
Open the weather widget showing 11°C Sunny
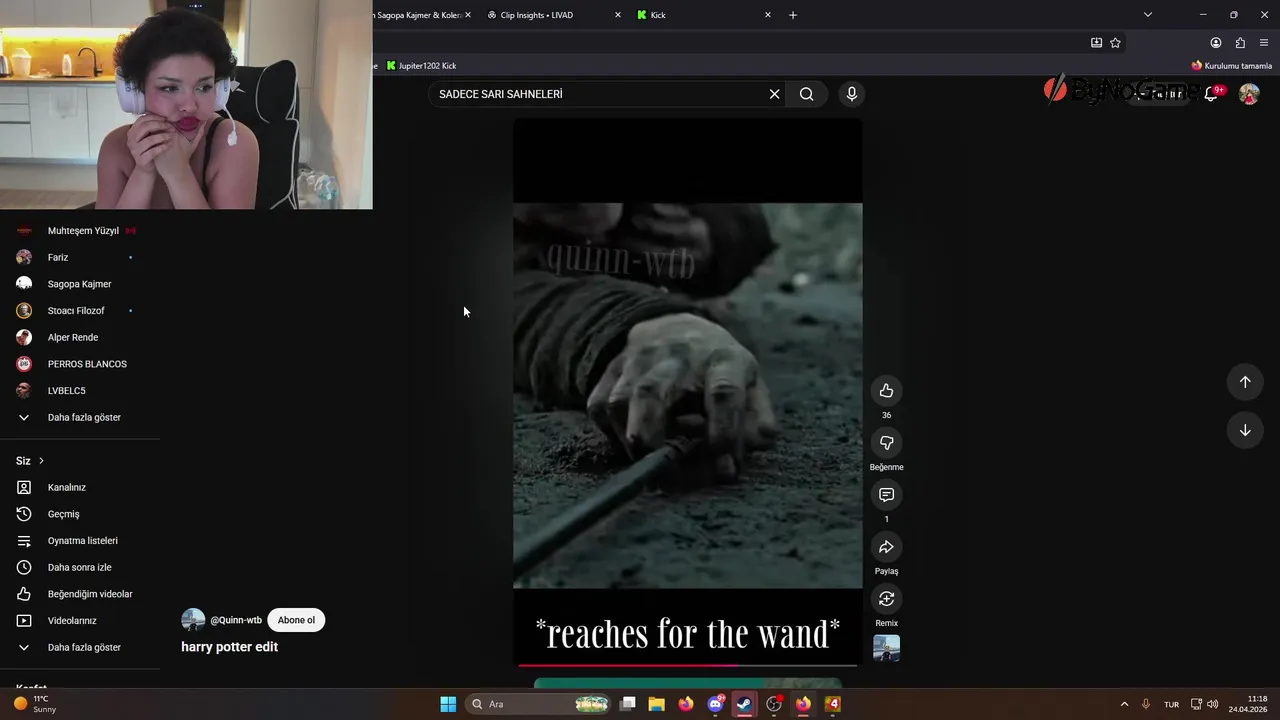36,704
